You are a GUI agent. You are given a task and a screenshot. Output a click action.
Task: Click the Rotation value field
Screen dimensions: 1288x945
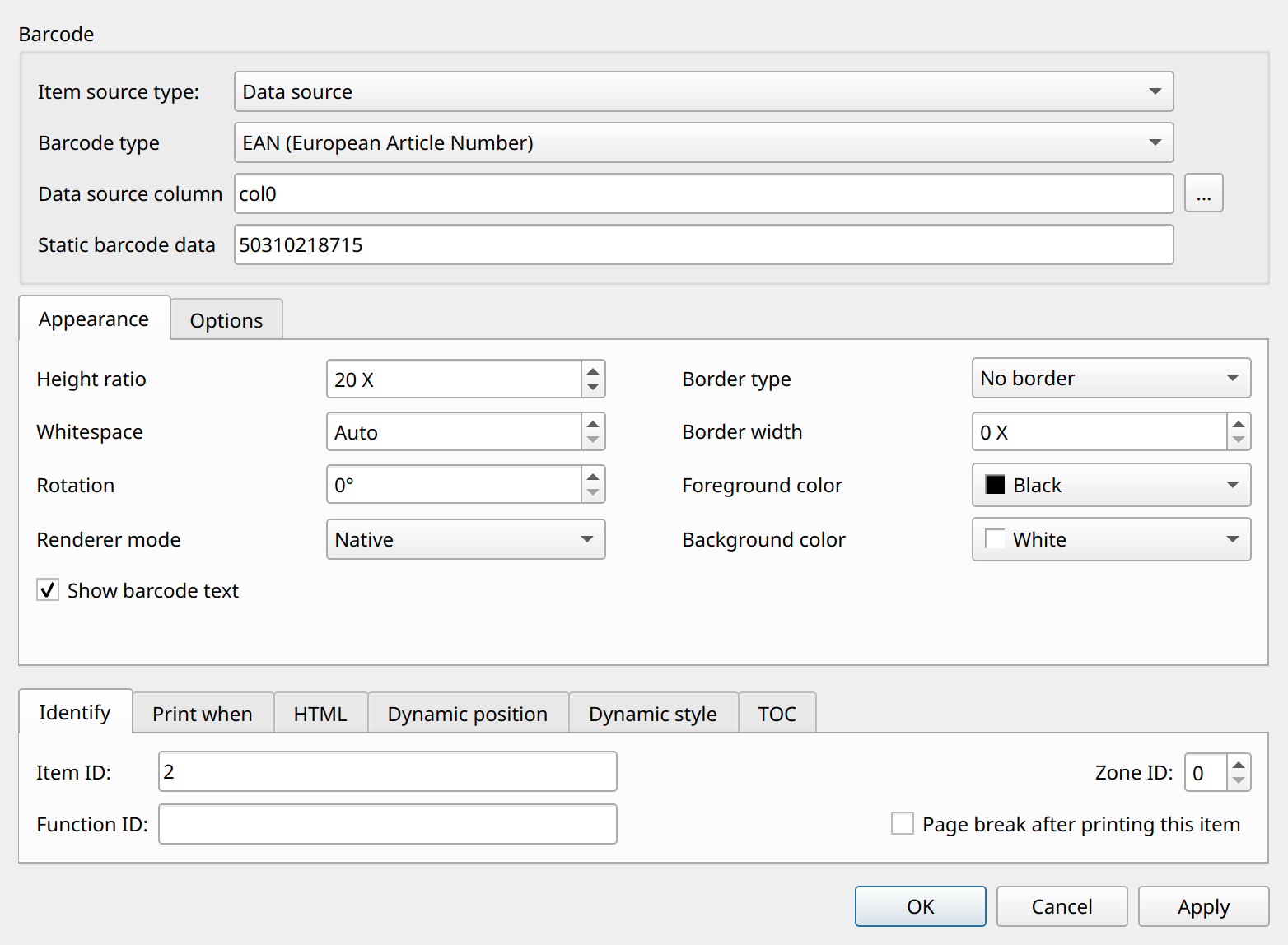[454, 485]
